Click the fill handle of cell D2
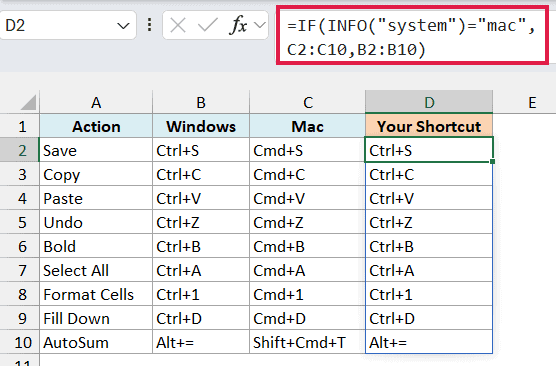This screenshot has width=556, height=366. coord(493,162)
